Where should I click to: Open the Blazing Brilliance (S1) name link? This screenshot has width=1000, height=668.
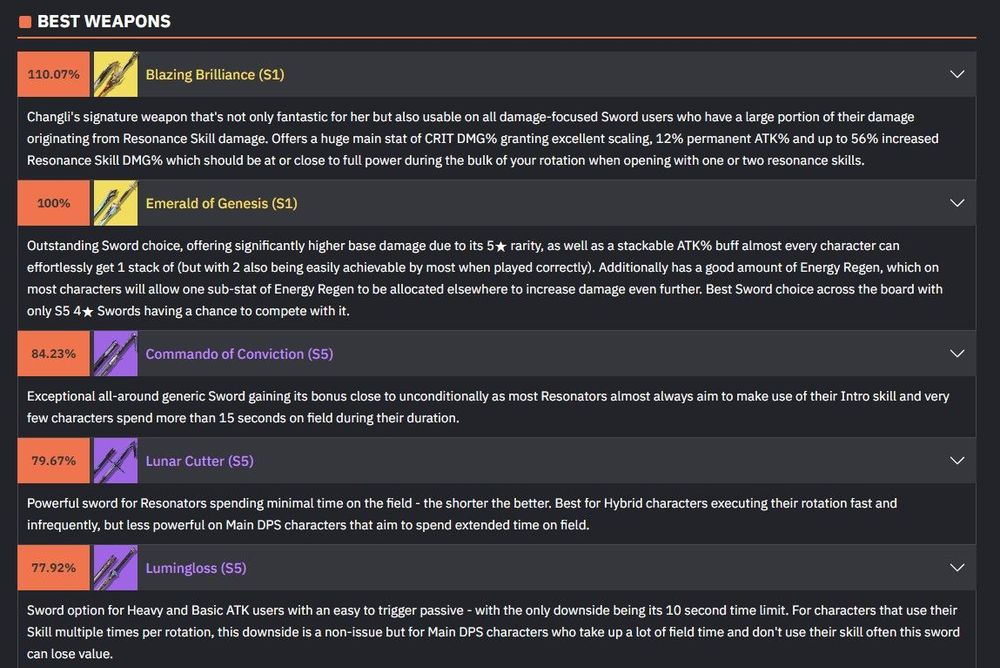pyautogui.click(x=215, y=75)
